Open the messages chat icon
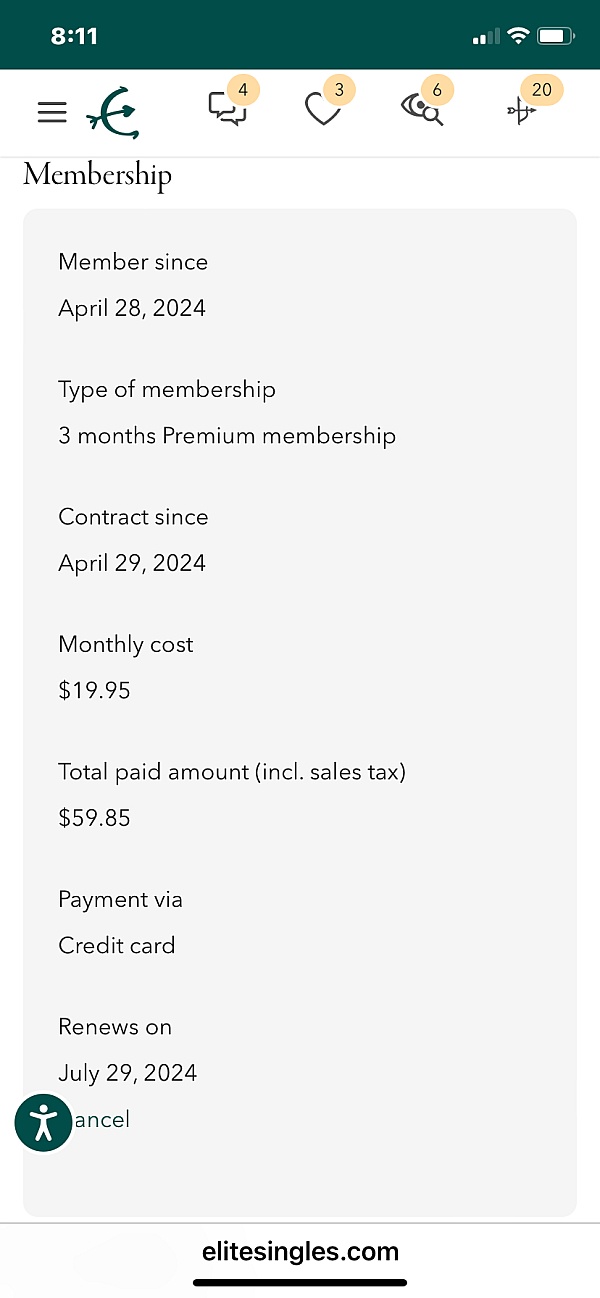The height and width of the screenshot is (1298, 600). pos(227,108)
